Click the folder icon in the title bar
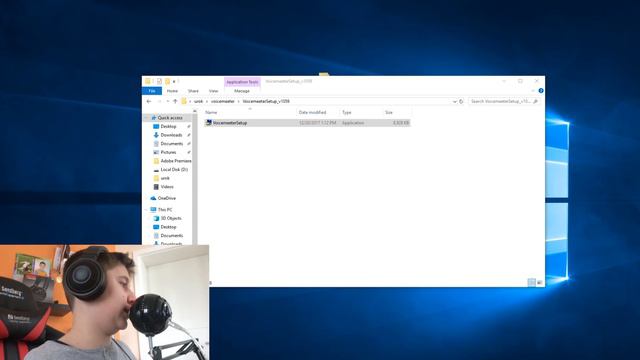Viewport: 640px width, 360px height. (148, 81)
